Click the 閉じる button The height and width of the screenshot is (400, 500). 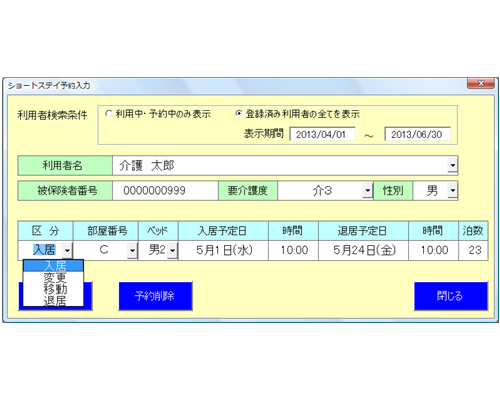(x=451, y=296)
